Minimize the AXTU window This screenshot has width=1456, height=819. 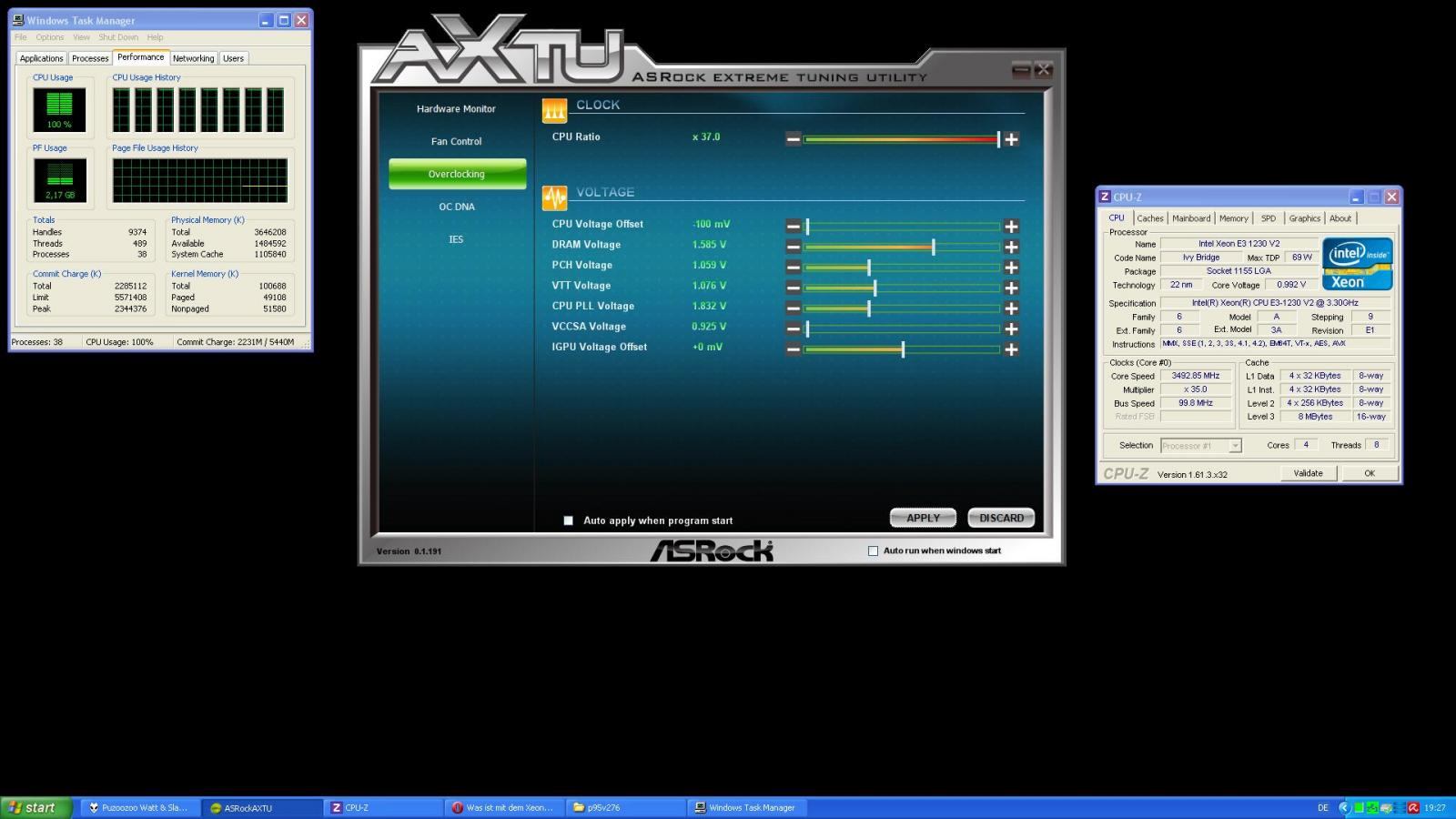pyautogui.click(x=1022, y=70)
